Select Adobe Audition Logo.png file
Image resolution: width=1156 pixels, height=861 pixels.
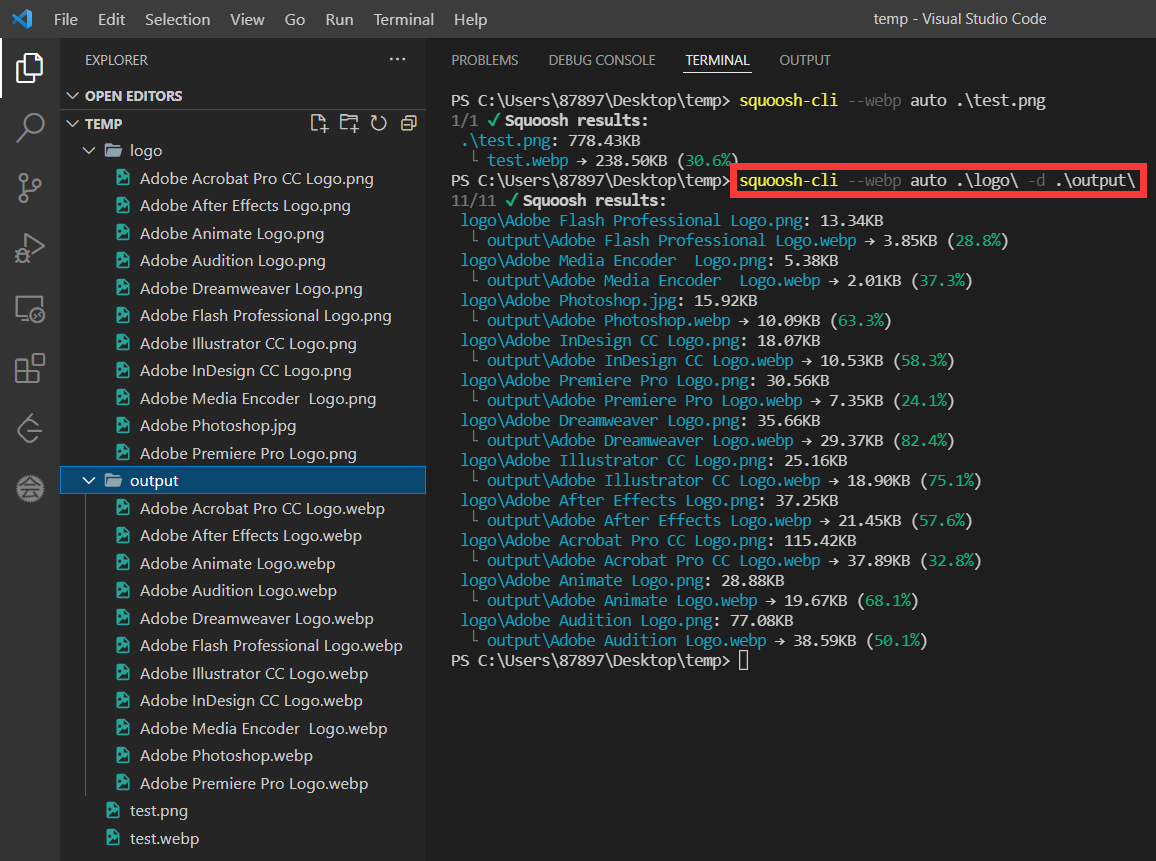(232, 261)
